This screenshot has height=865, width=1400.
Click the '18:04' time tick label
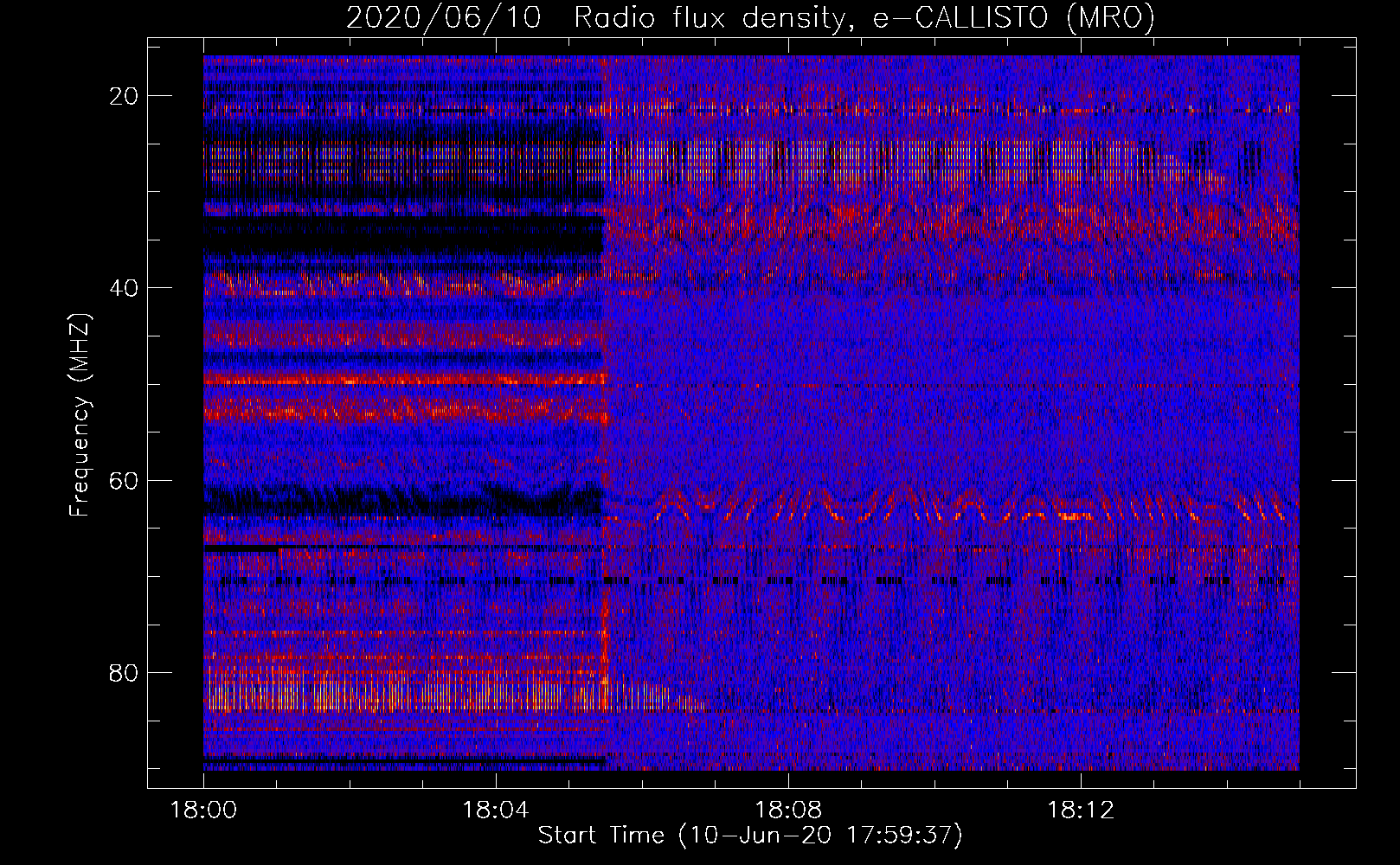tap(496, 811)
